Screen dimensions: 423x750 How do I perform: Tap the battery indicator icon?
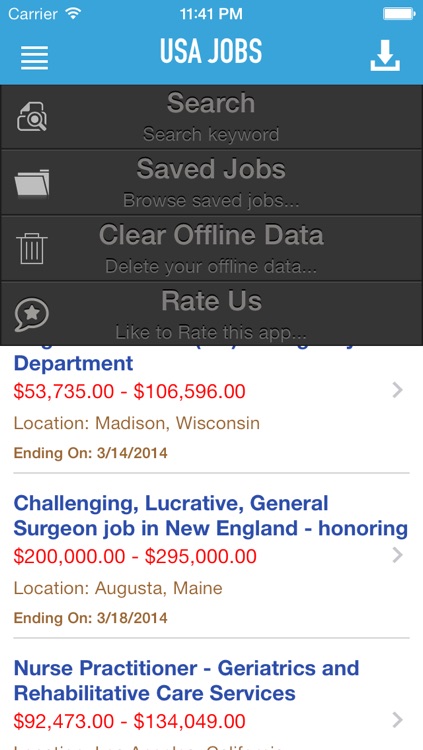[399, 14]
